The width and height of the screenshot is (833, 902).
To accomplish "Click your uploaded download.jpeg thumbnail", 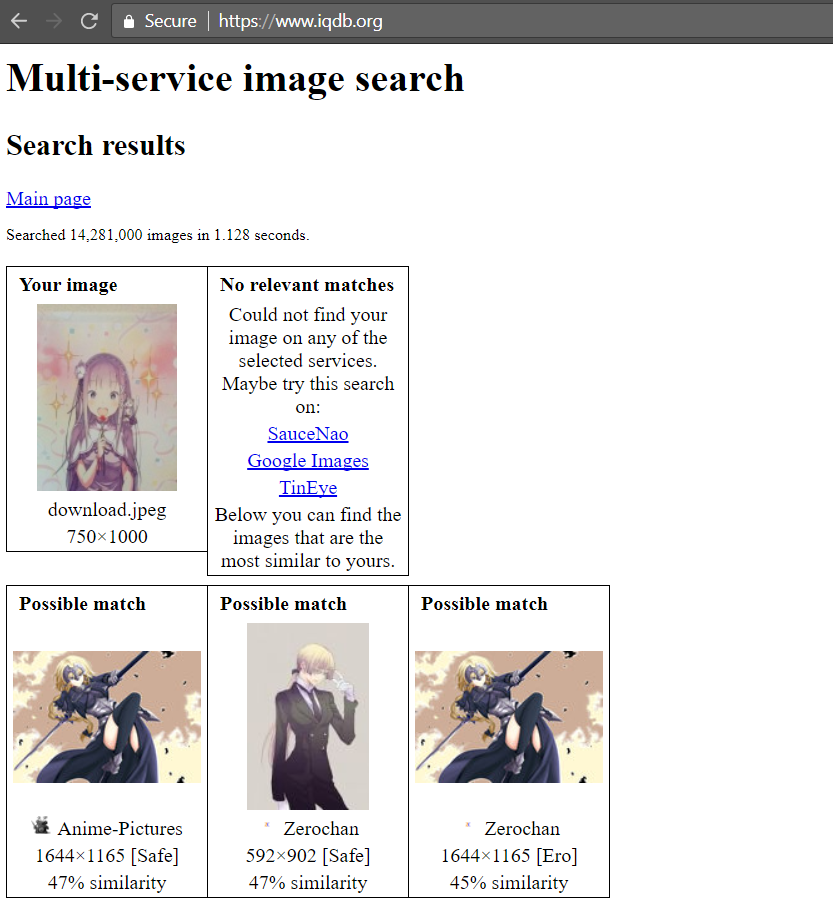I will 107,398.
